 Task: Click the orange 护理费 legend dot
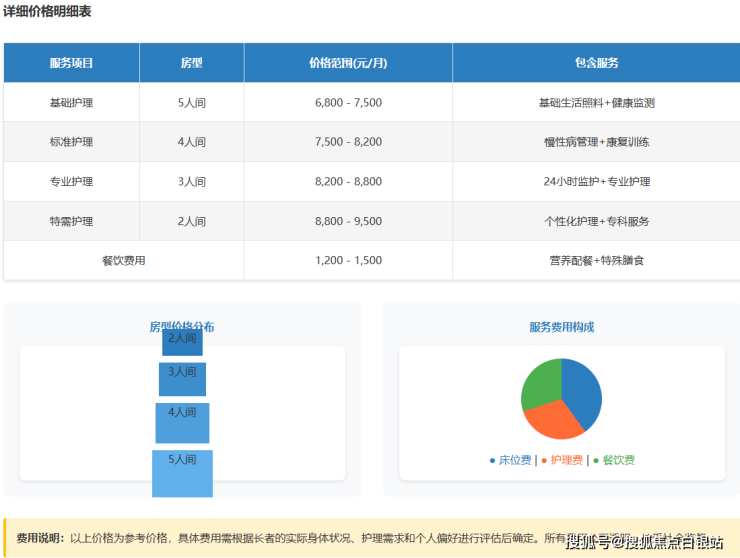[x=544, y=461]
